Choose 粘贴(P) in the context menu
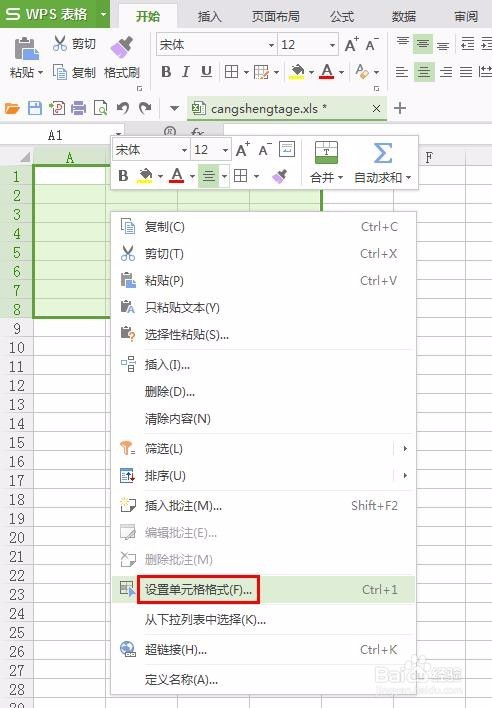The image size is (492, 708). click(x=263, y=281)
